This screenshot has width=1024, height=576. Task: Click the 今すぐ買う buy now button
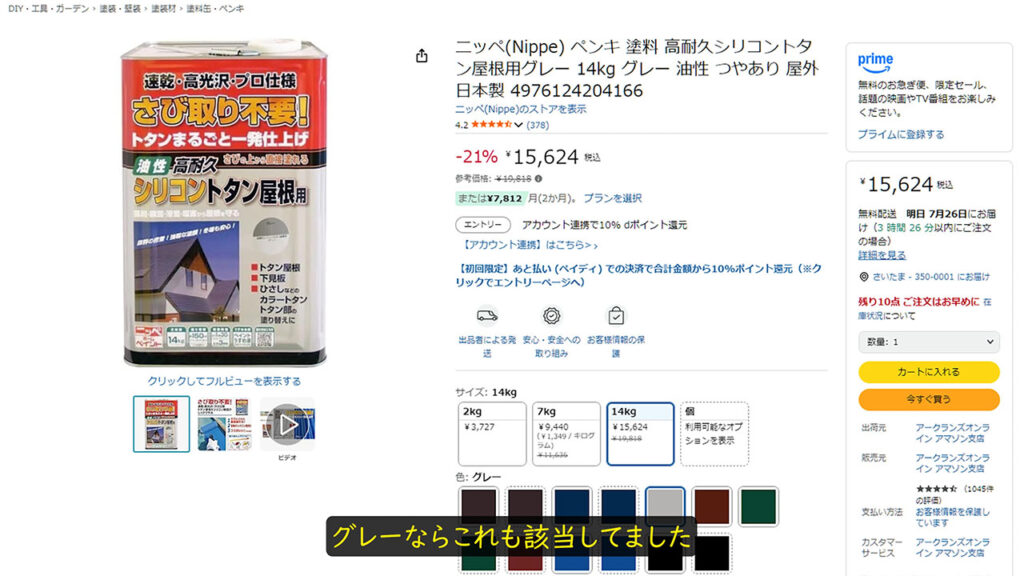pyautogui.click(x=929, y=399)
